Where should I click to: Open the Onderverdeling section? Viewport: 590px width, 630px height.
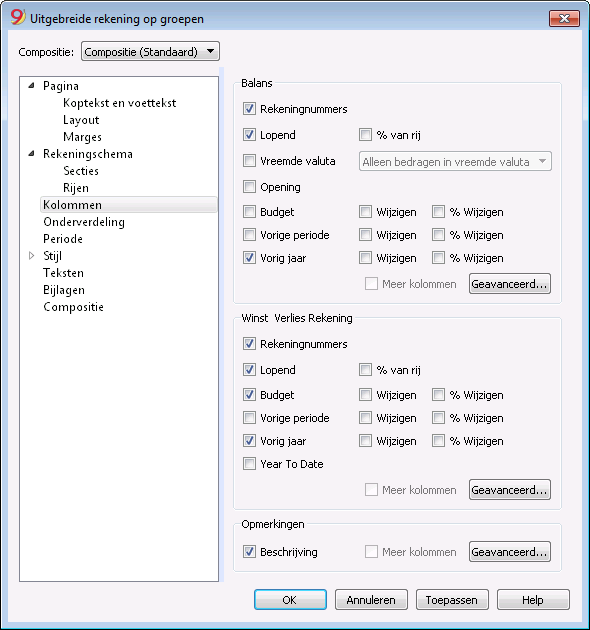84,222
